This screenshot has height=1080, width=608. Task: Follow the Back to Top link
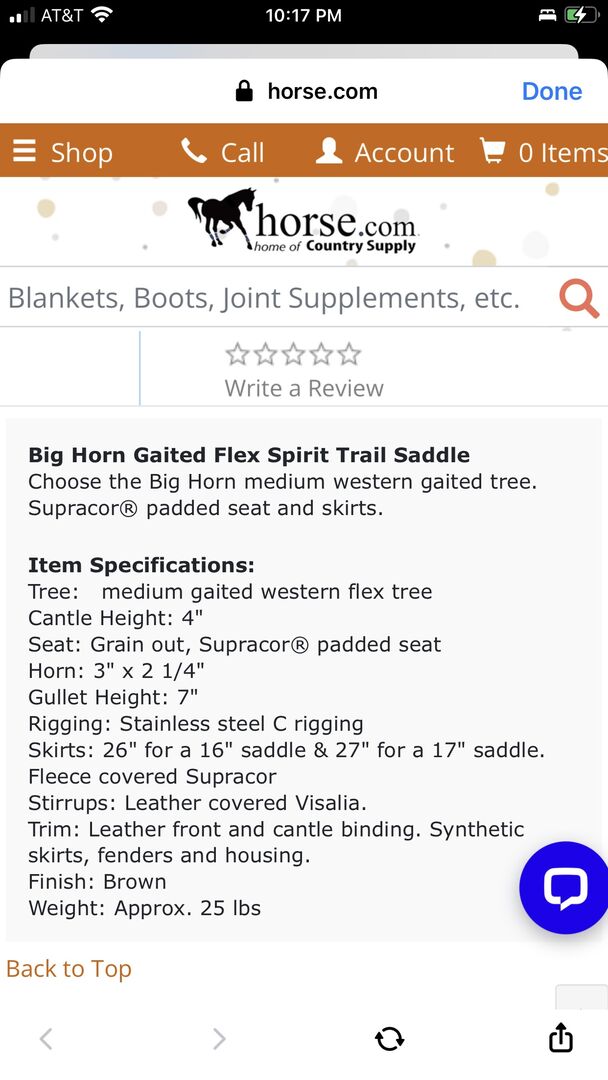[69, 968]
